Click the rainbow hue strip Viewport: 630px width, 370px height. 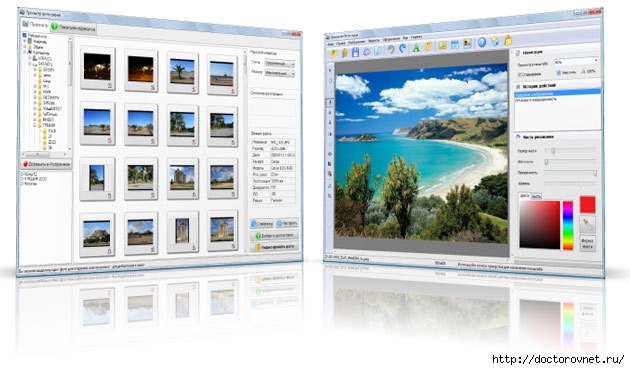click(568, 226)
